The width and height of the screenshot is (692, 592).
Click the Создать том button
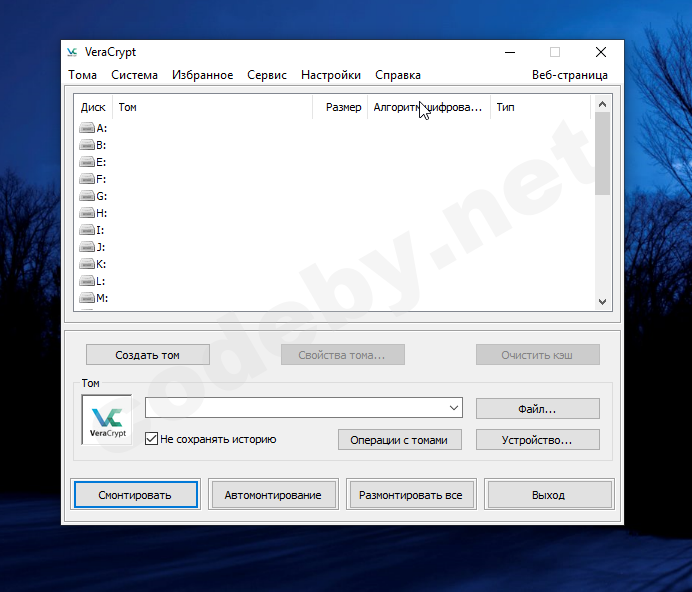click(x=147, y=355)
